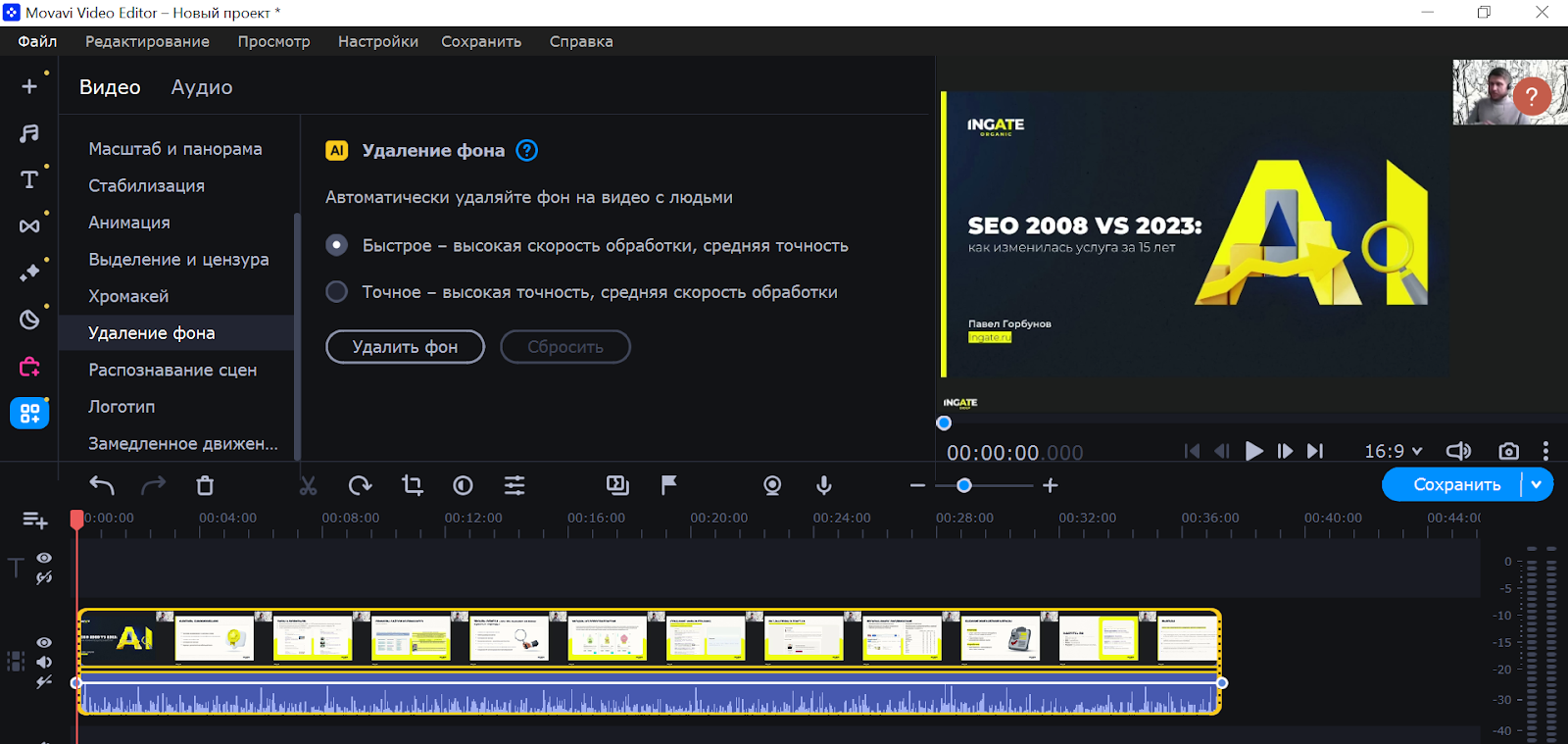The height and width of the screenshot is (744, 1568).
Task: Click the red playhead marker
Action: 77,519
